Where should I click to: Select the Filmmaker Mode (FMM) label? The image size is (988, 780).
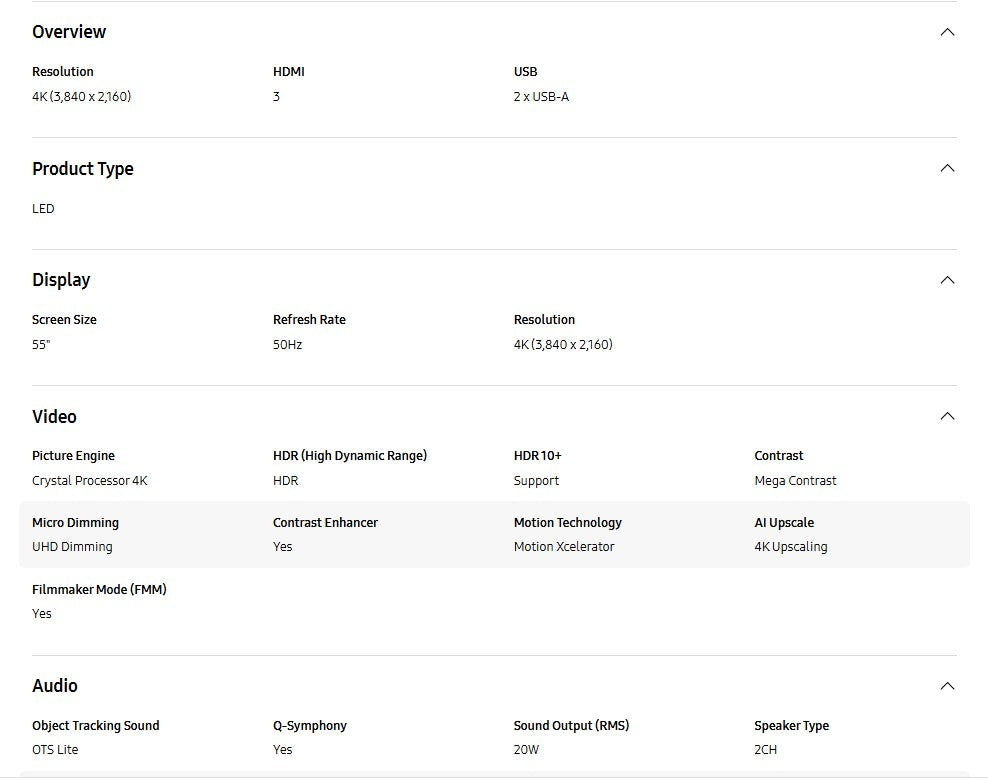[99, 590]
